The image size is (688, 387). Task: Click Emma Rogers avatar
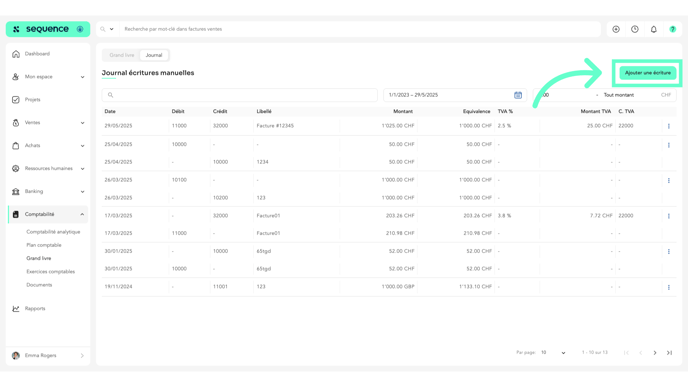pos(16,355)
